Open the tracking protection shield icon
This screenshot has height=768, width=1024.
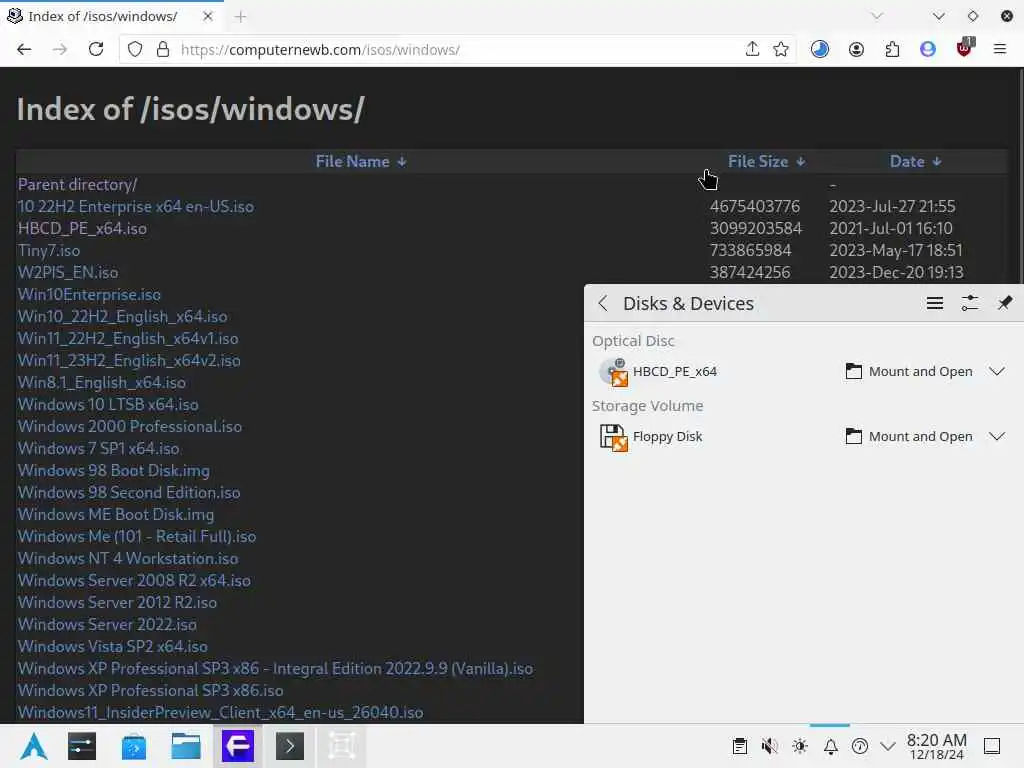135,50
